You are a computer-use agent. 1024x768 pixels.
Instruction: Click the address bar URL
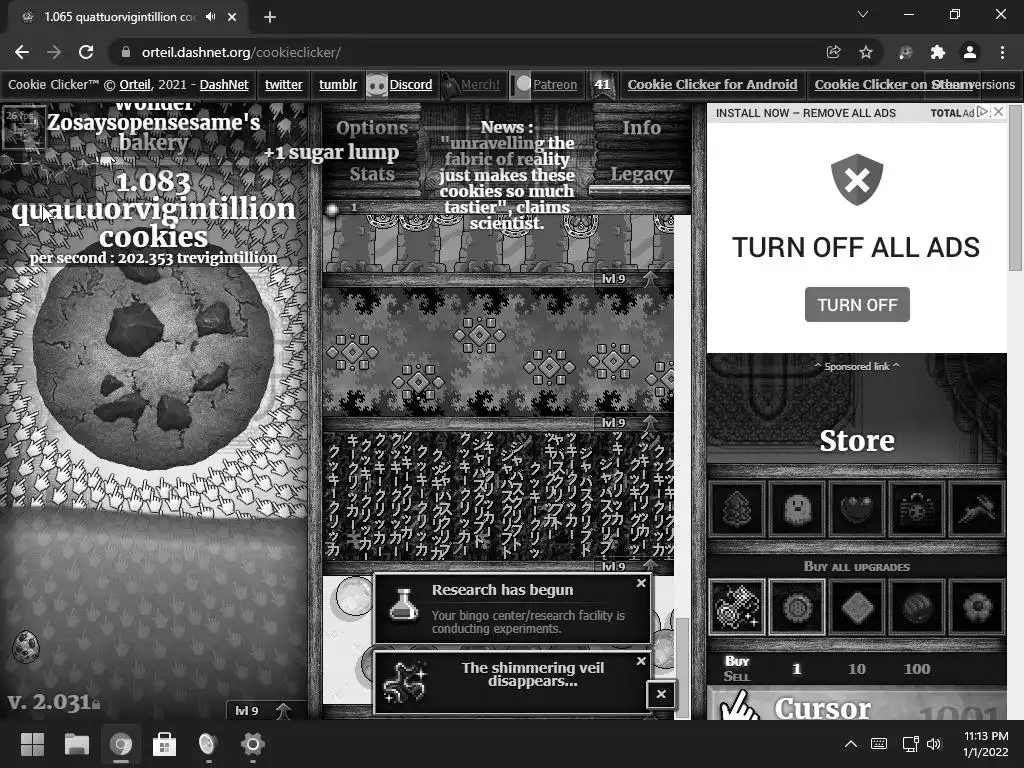241,52
